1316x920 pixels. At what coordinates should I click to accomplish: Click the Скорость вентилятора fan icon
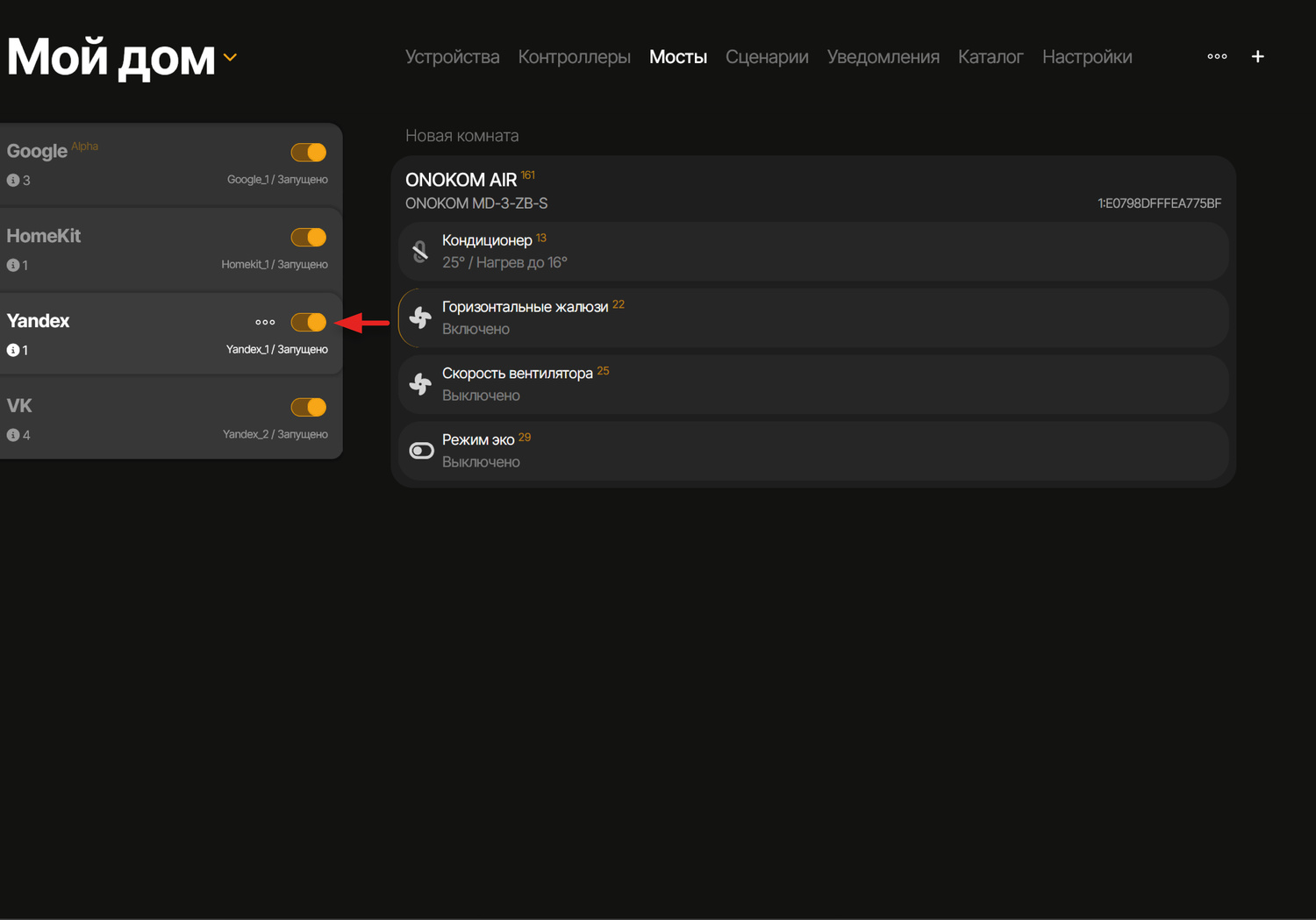[x=421, y=384]
